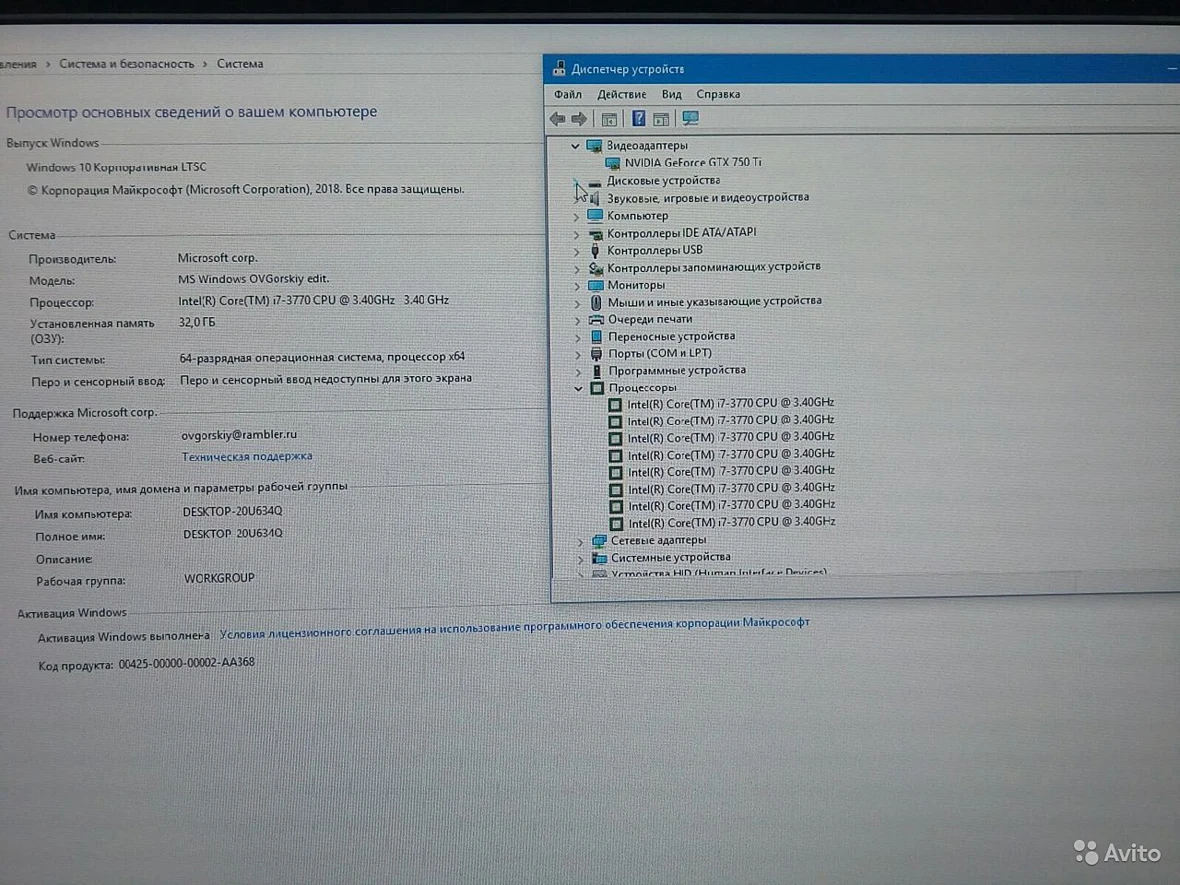This screenshot has width=1180, height=885.
Task: Expand the Контроллеры IDE ATA/ATAPI node
Action: 576,234
